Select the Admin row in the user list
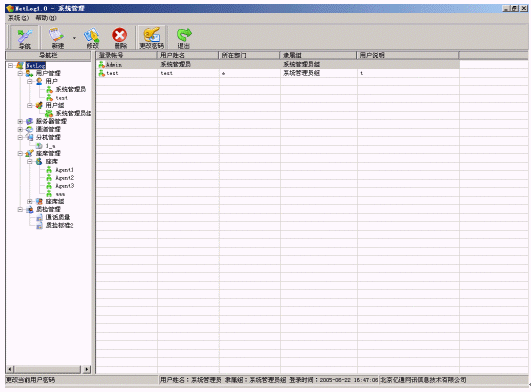531x392 pixels. click(278, 64)
